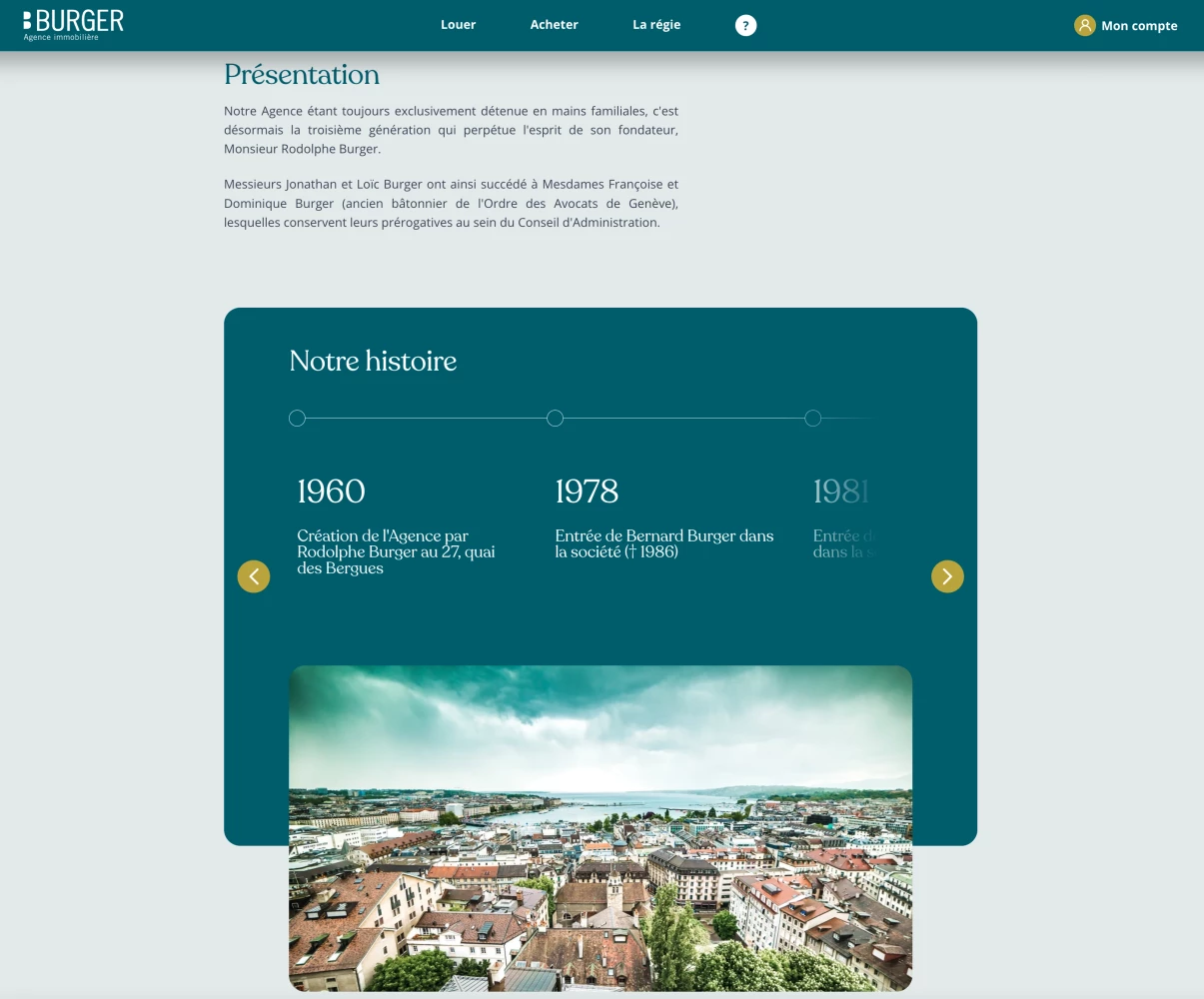Select the 1981 timeline circle marker
Viewport: 1204px width, 999px height.
(813, 419)
